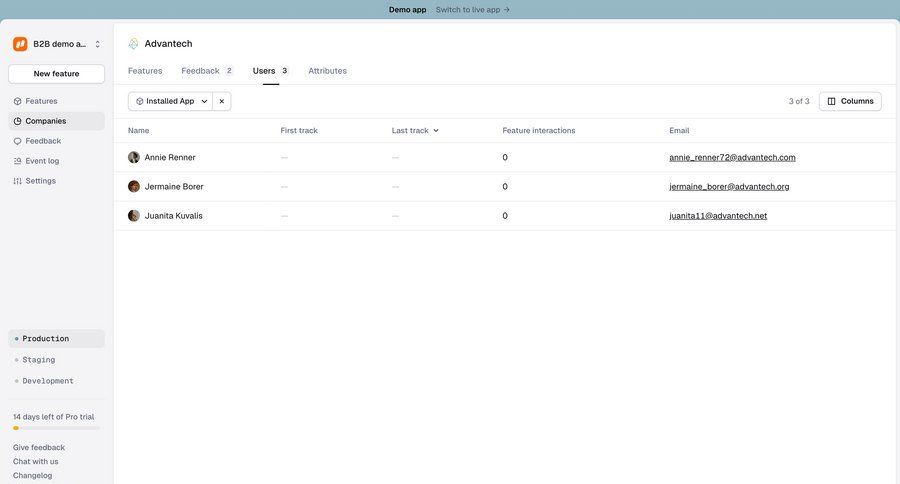The height and width of the screenshot is (484, 900).
Task: Click email jermaine_borer@advantech.org
Action: (x=729, y=187)
